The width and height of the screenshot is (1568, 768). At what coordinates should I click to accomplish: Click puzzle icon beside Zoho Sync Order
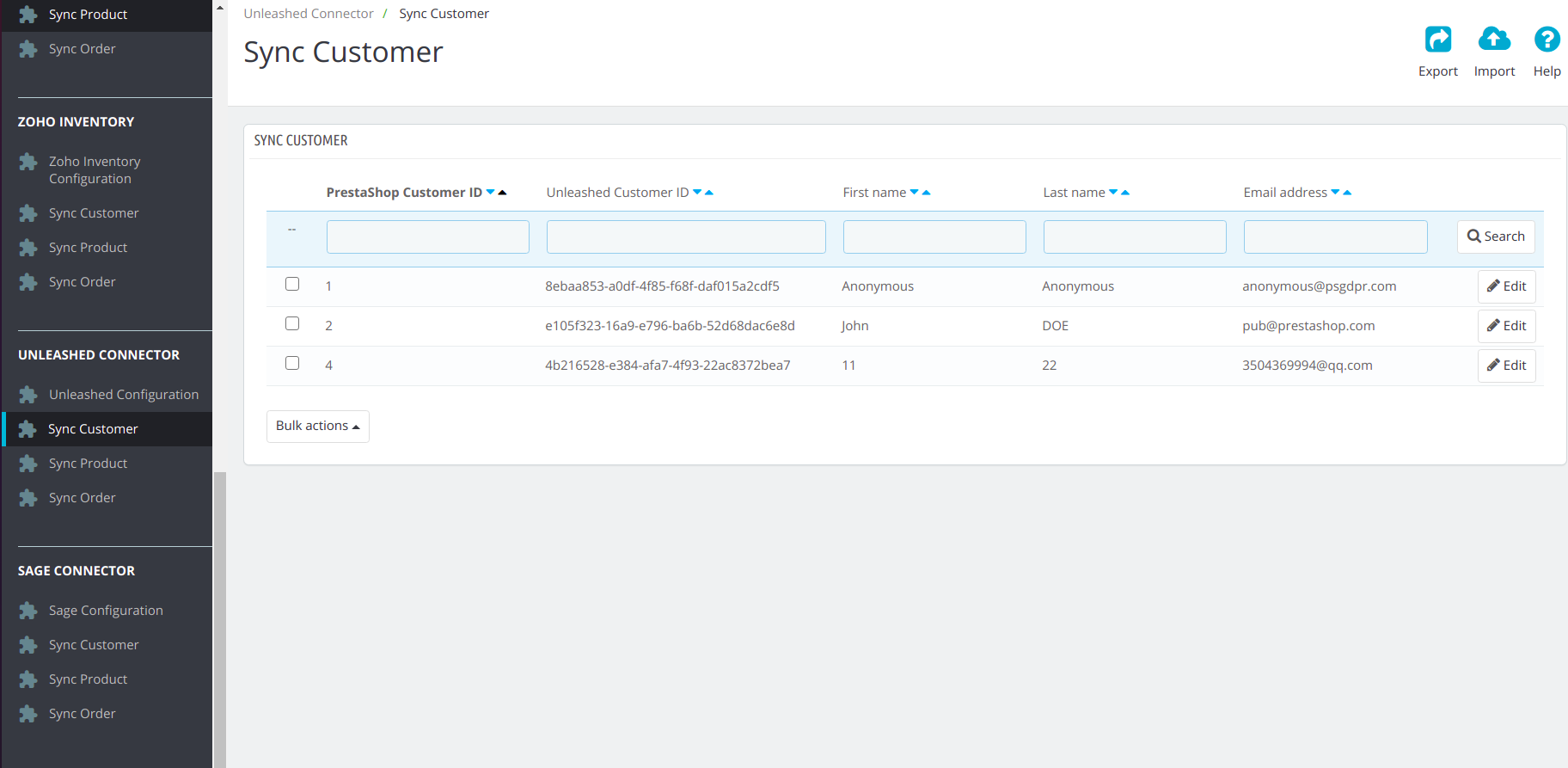(28, 282)
